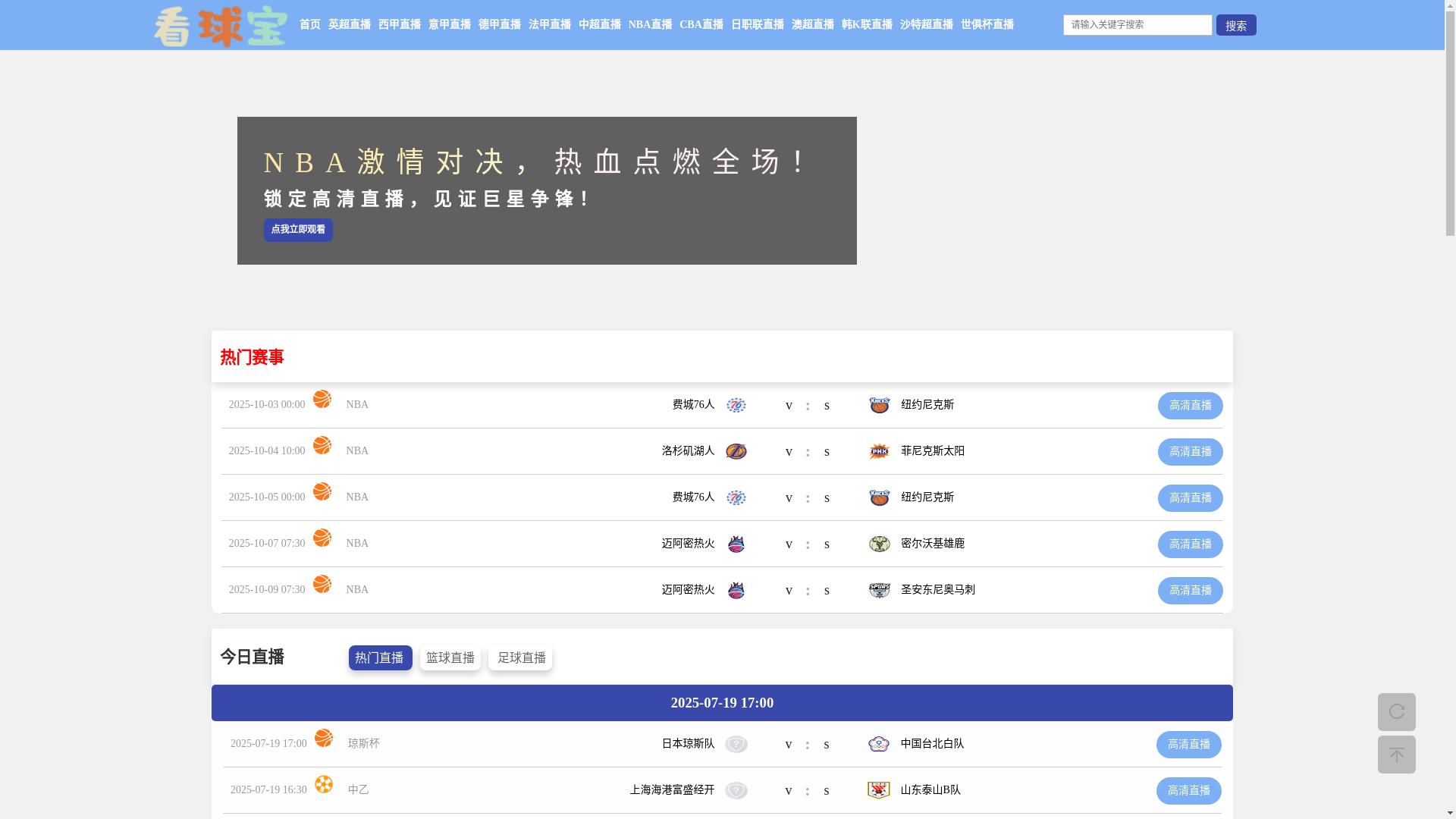Click the 搜索 button
Image resolution: width=1456 pixels, height=819 pixels.
point(1236,25)
